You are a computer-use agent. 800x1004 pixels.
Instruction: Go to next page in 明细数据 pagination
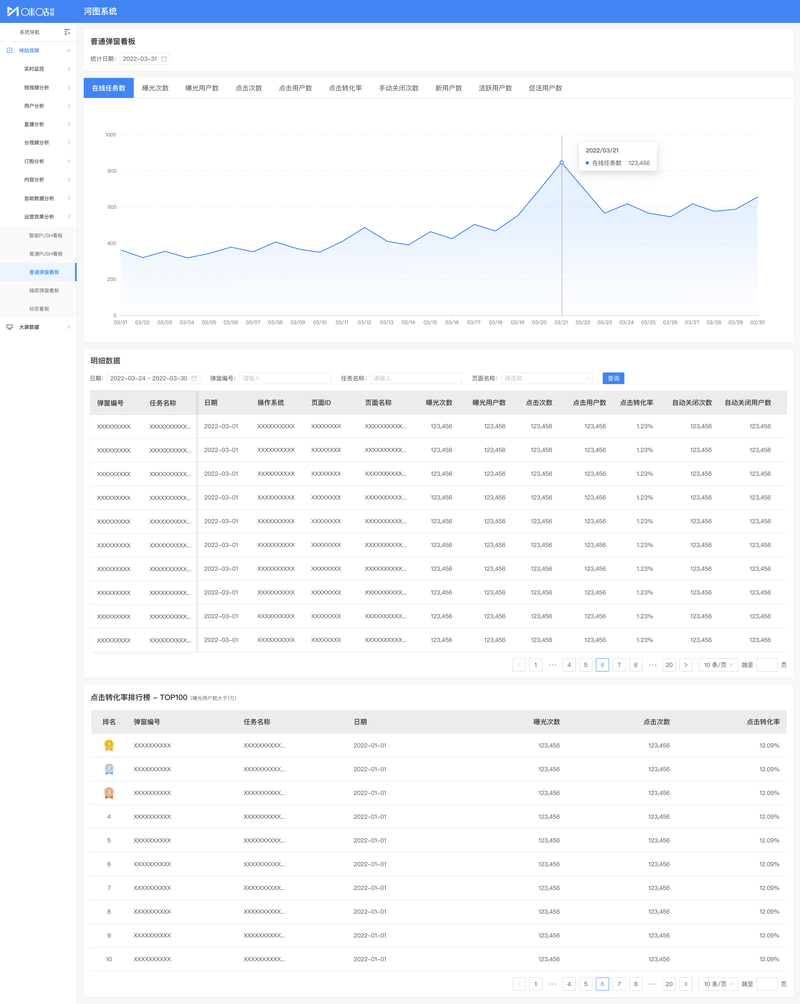coord(686,665)
